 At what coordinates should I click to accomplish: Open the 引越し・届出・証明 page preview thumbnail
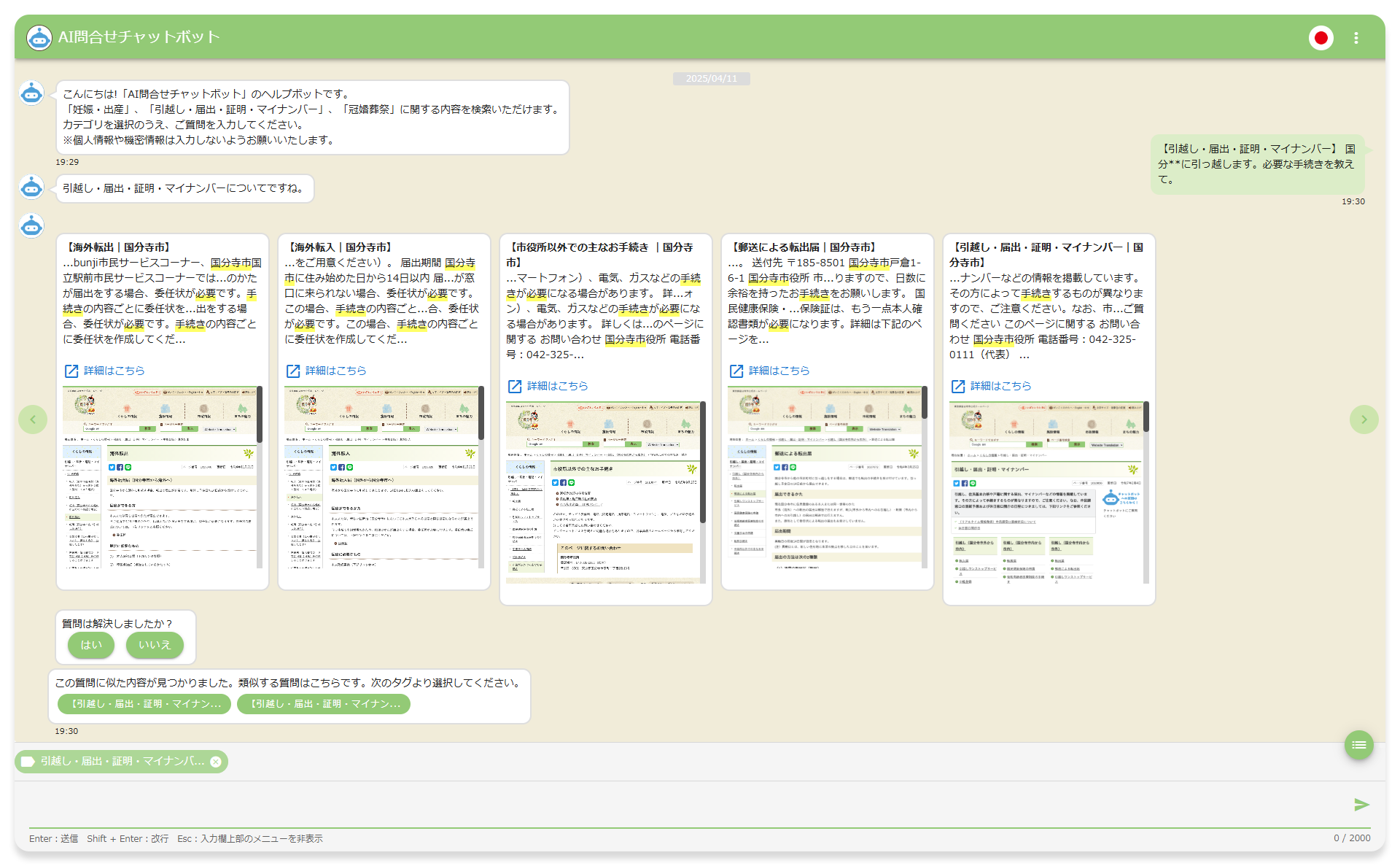click(x=1046, y=492)
